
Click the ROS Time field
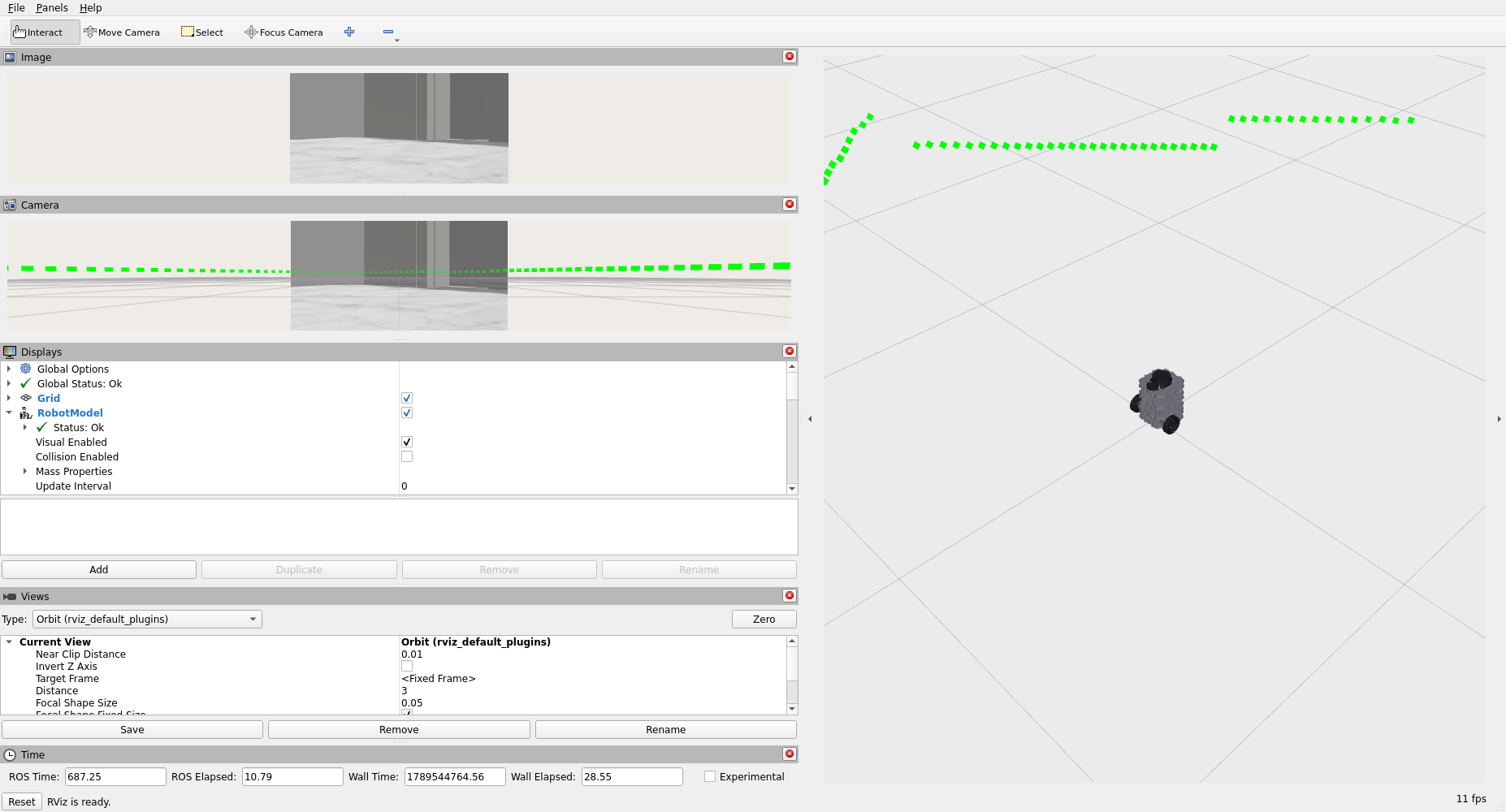point(115,776)
